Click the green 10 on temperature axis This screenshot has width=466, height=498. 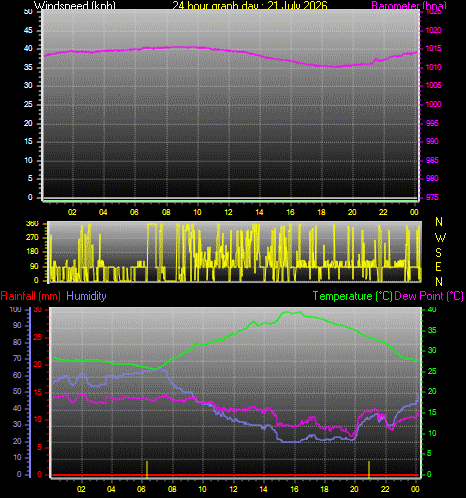click(432, 433)
